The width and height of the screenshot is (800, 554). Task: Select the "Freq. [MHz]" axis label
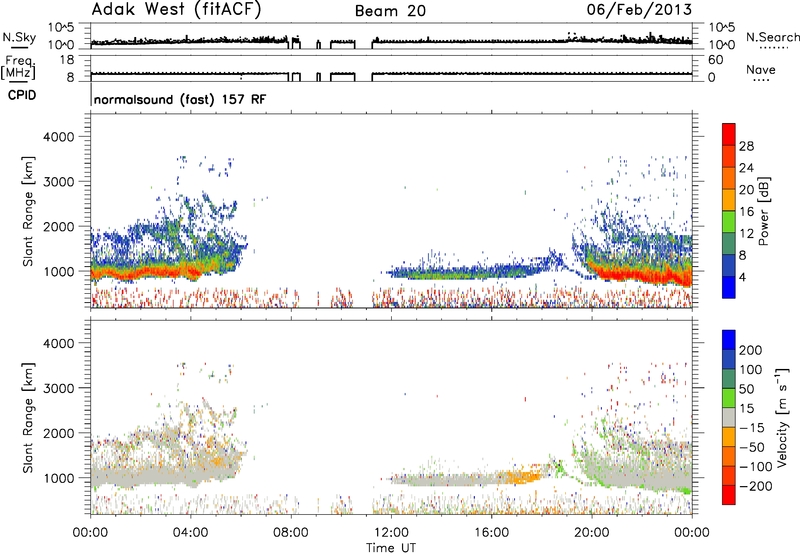[19, 68]
